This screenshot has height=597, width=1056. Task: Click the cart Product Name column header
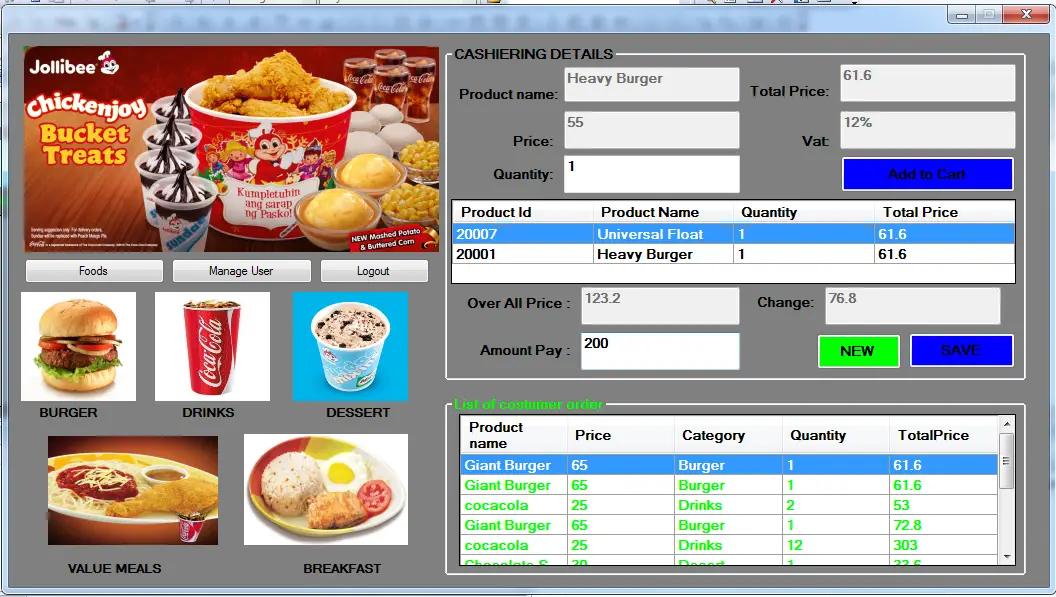pyautogui.click(x=663, y=212)
